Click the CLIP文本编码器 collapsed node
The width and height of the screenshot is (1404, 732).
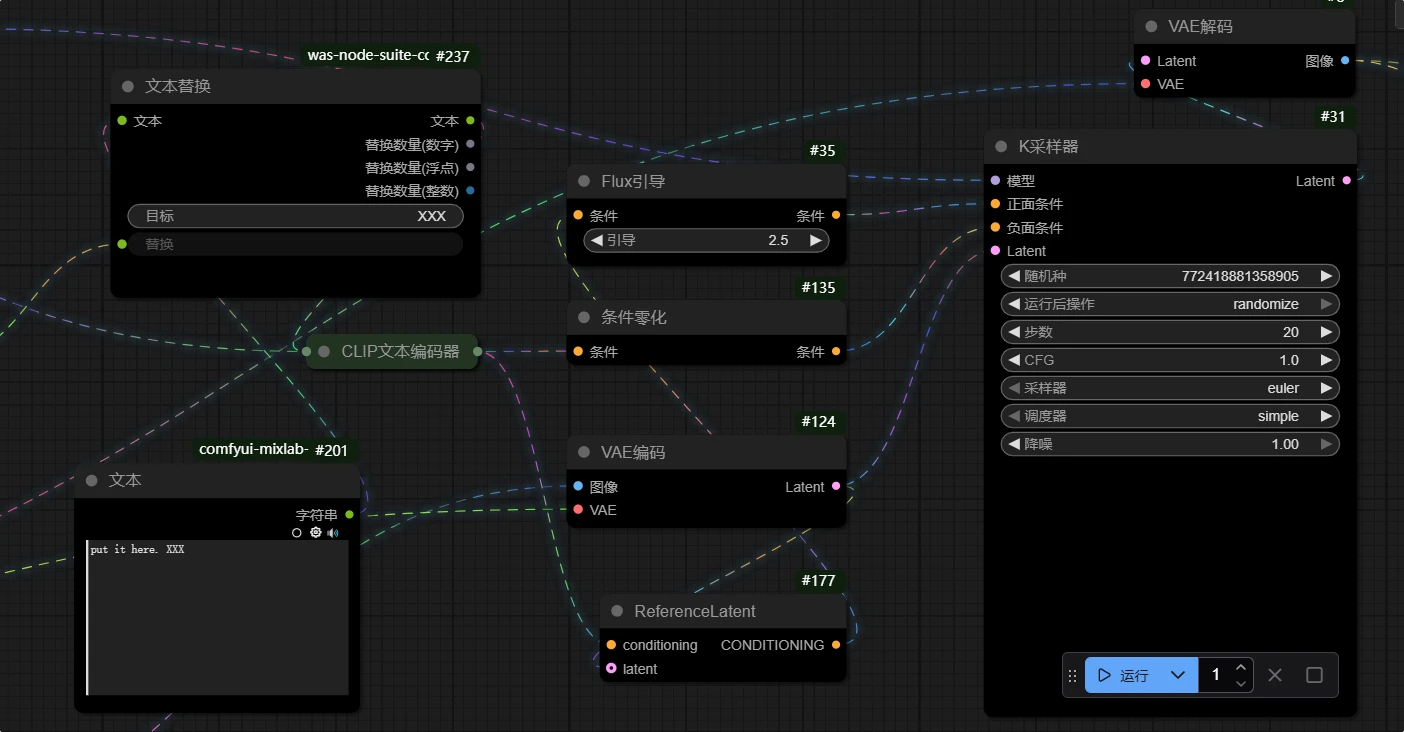pos(400,351)
